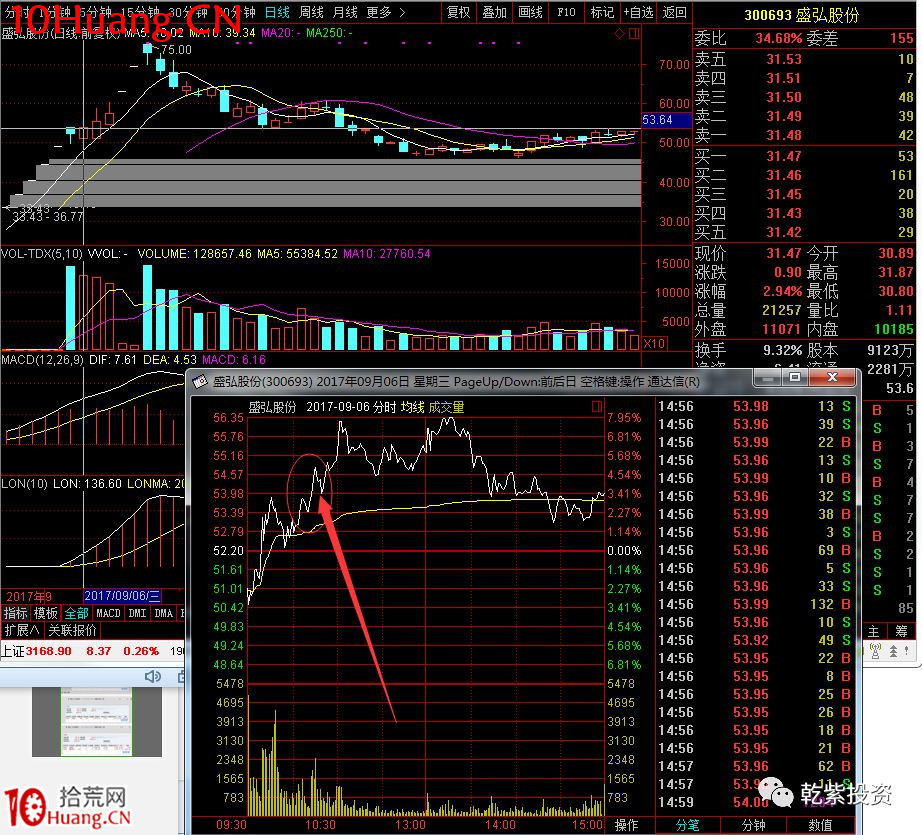Screen dimensions: 922x835
Task: Click the speaker volume icon
Action: (x=153, y=676)
